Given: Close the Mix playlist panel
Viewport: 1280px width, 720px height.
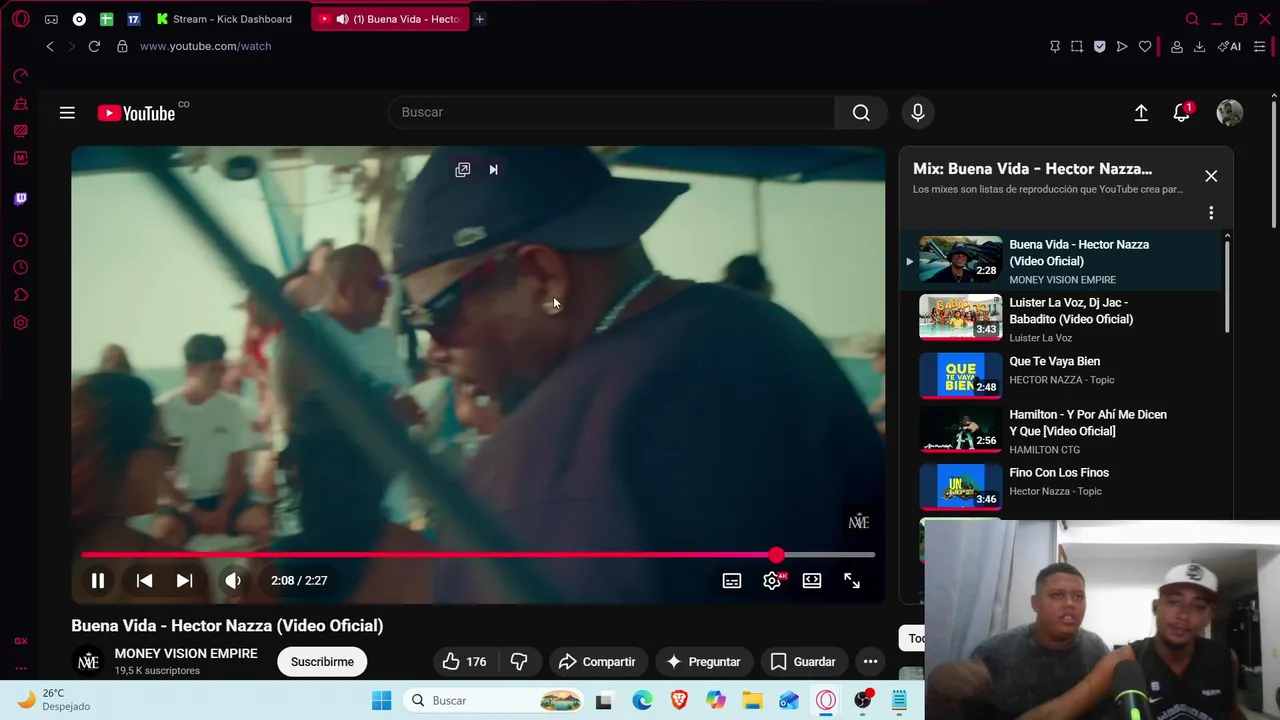Looking at the screenshot, I should click(x=1211, y=176).
